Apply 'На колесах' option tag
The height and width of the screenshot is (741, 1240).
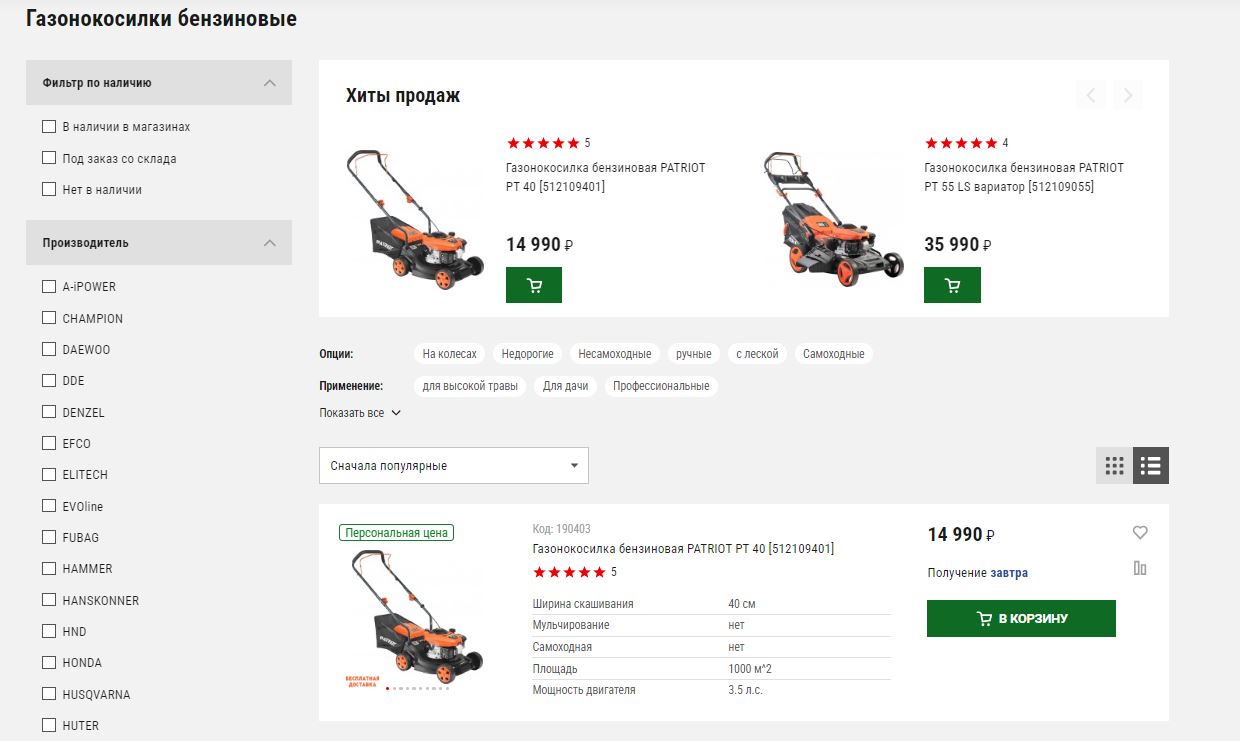click(x=450, y=354)
